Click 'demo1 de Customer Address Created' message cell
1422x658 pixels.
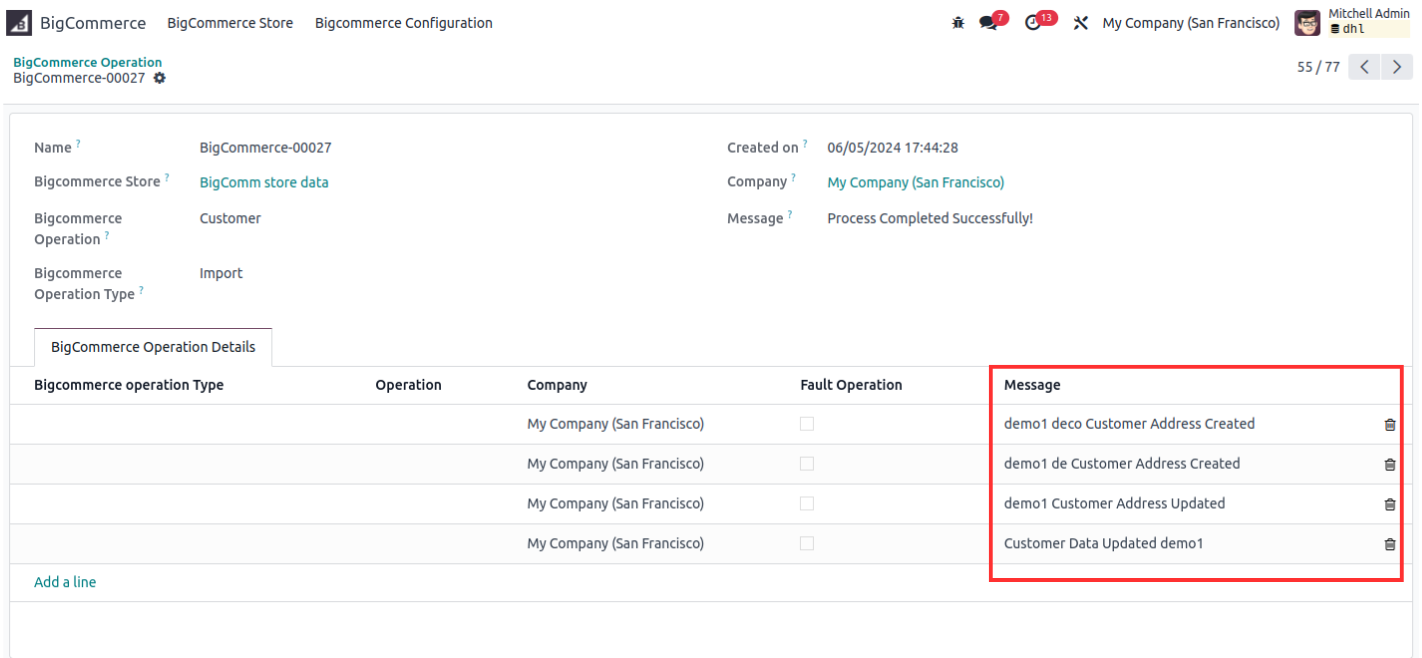tap(1122, 464)
